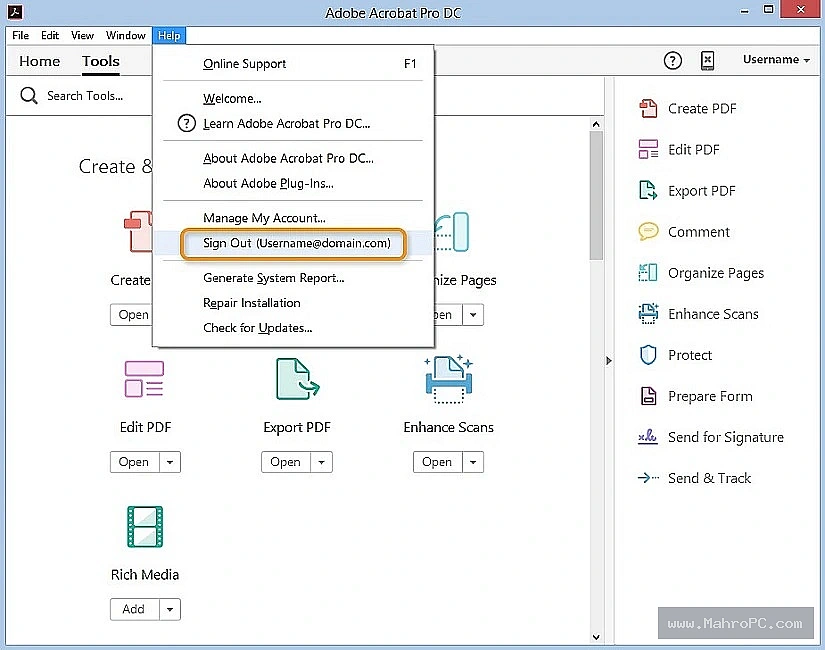Viewport: 825px width, 650px height.
Task: Open the Prepare Form icon
Action: click(x=648, y=396)
